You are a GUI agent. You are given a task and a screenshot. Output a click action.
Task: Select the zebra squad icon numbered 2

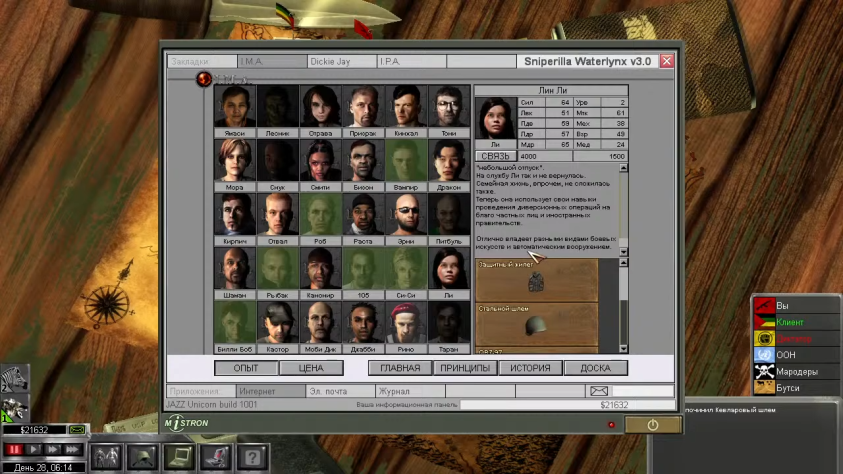(x=15, y=378)
